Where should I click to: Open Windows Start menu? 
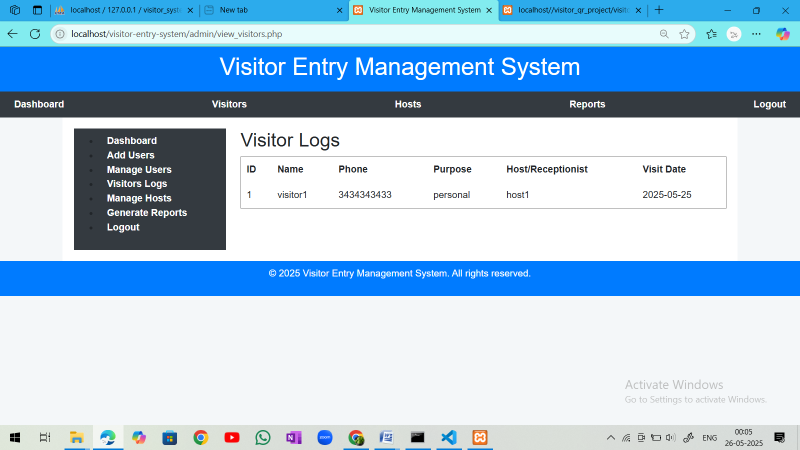coord(15,438)
